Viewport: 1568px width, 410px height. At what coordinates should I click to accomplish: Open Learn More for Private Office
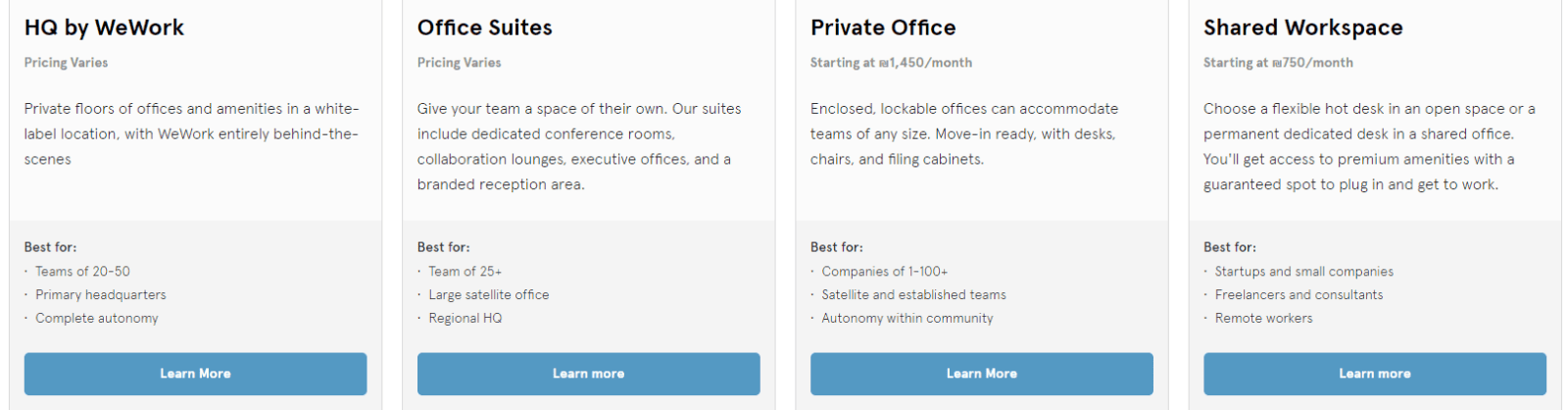[x=981, y=374]
